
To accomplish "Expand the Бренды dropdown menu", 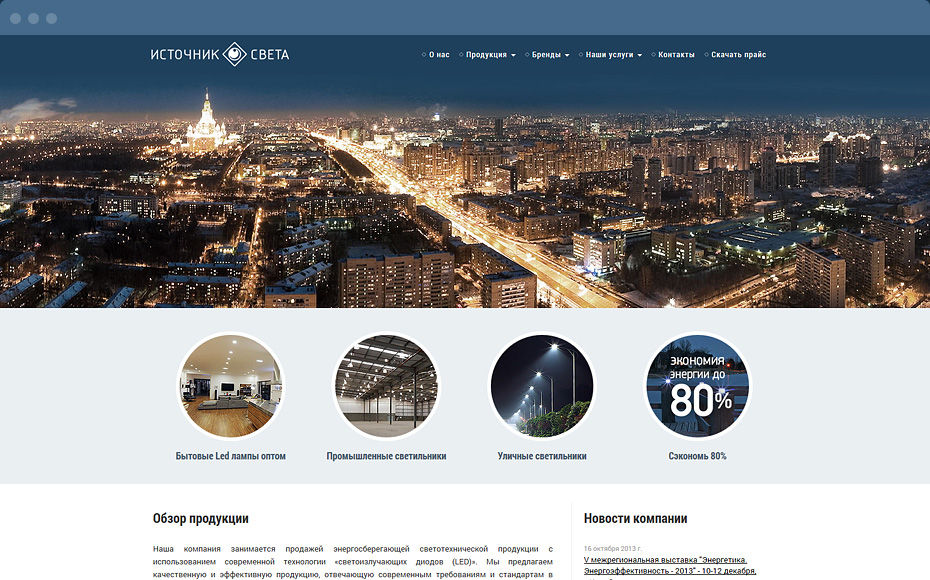I will (550, 55).
